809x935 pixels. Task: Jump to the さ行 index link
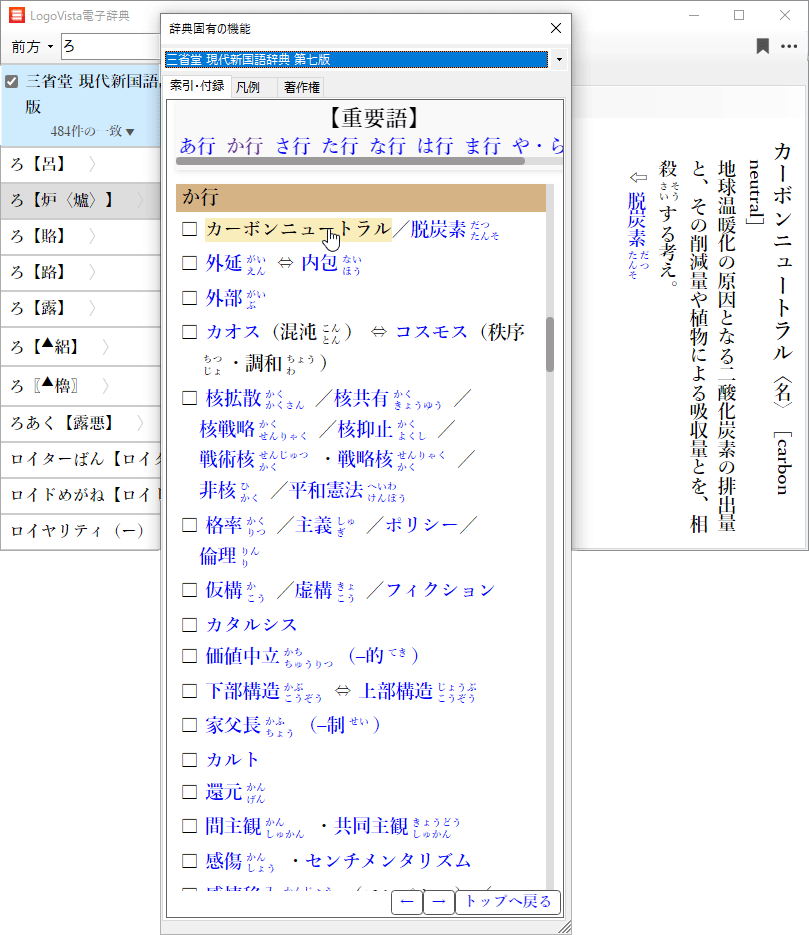[293, 145]
